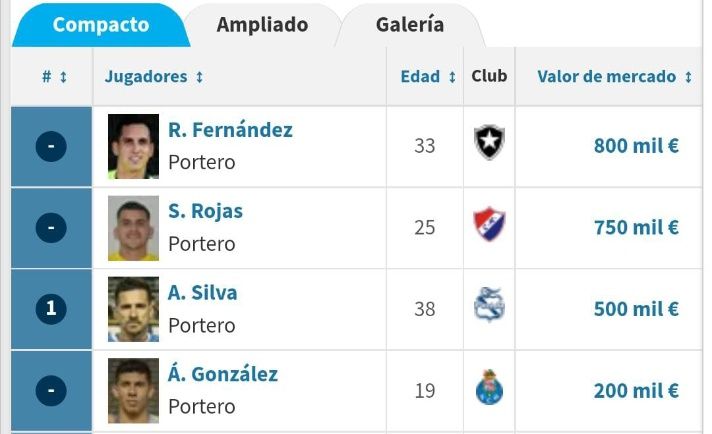The width and height of the screenshot is (712, 434).
Task: Open A. Silva player profile link
Action: (202, 293)
